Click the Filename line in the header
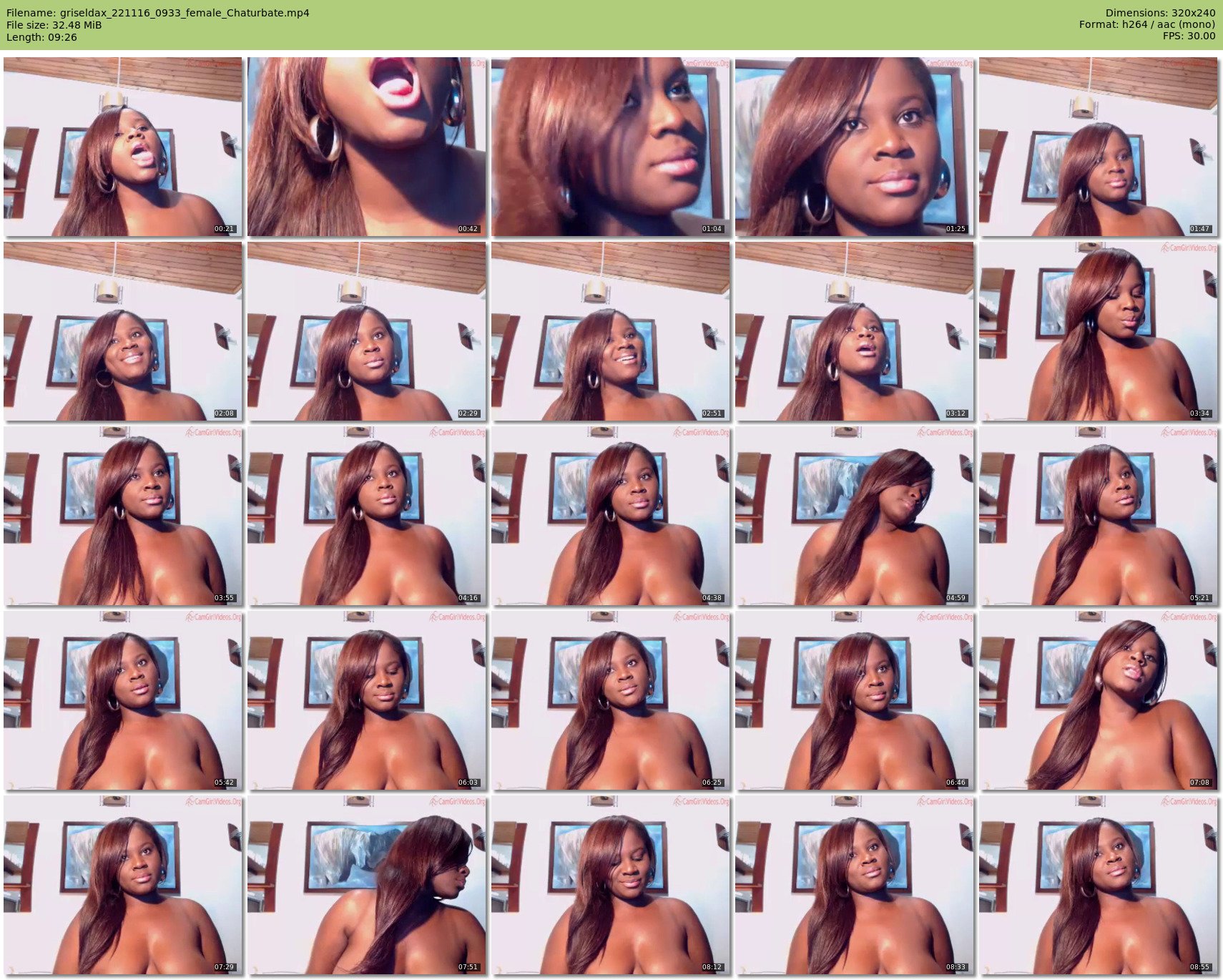This screenshot has width=1223, height=980. (x=158, y=13)
